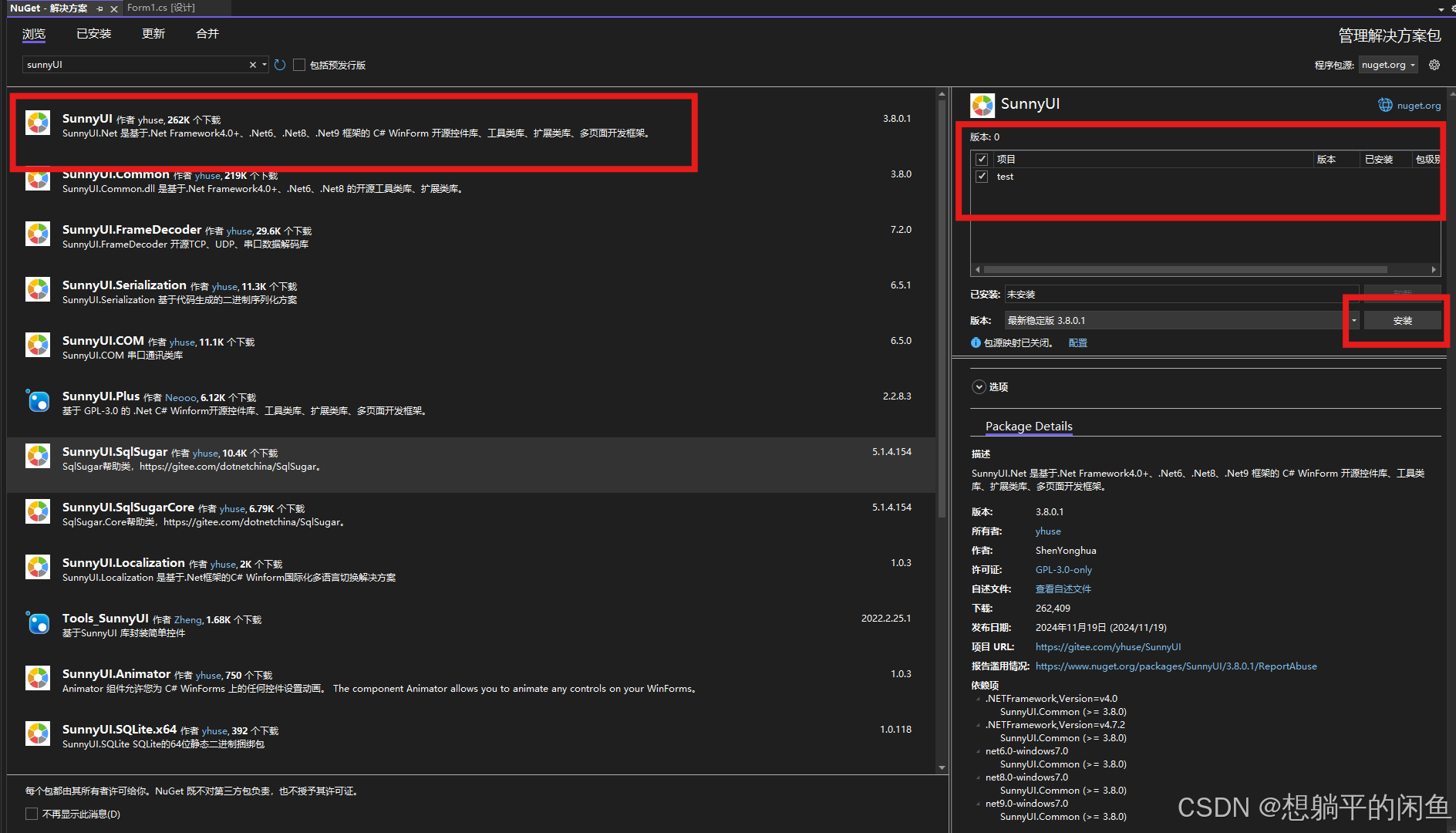Click the Tools_SunnyUI package icon
Screen dimensions: 1456x833
coord(38,622)
